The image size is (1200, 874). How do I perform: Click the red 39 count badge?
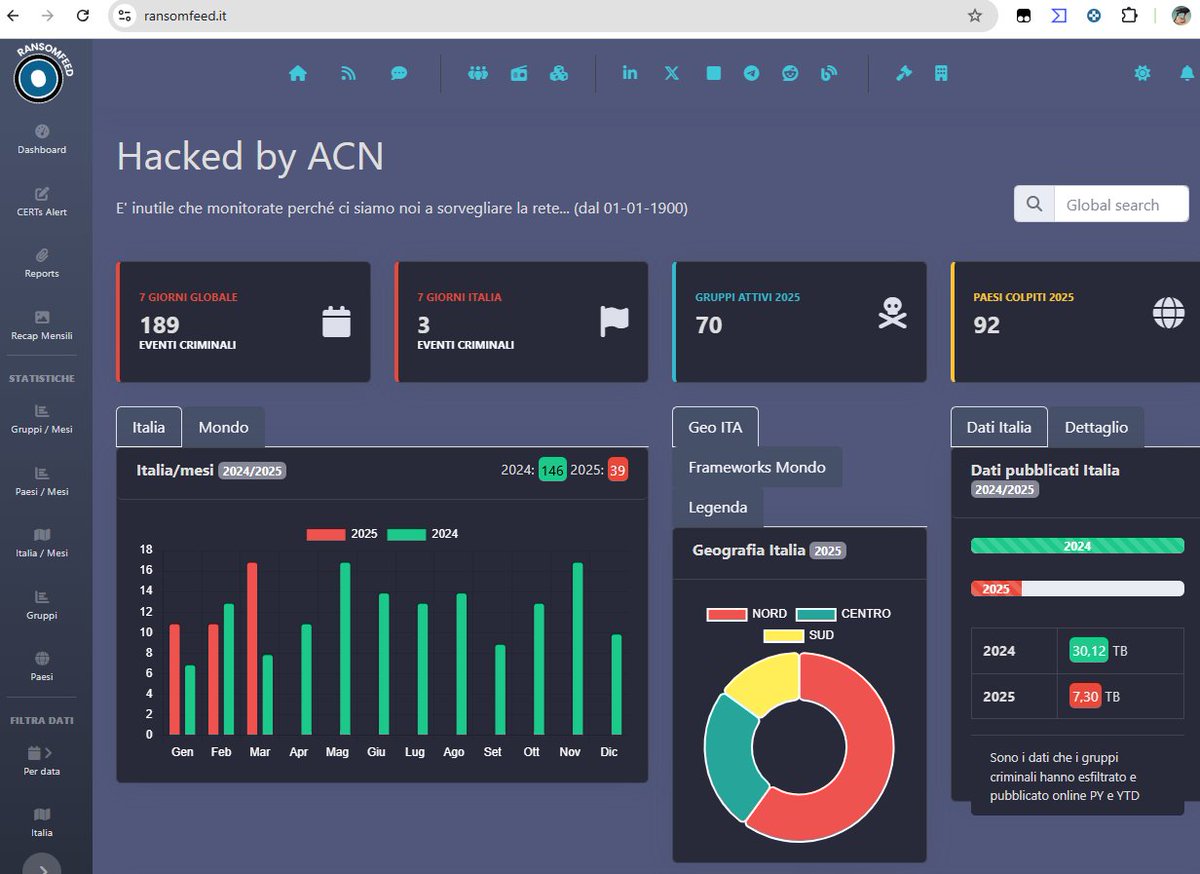tap(617, 470)
